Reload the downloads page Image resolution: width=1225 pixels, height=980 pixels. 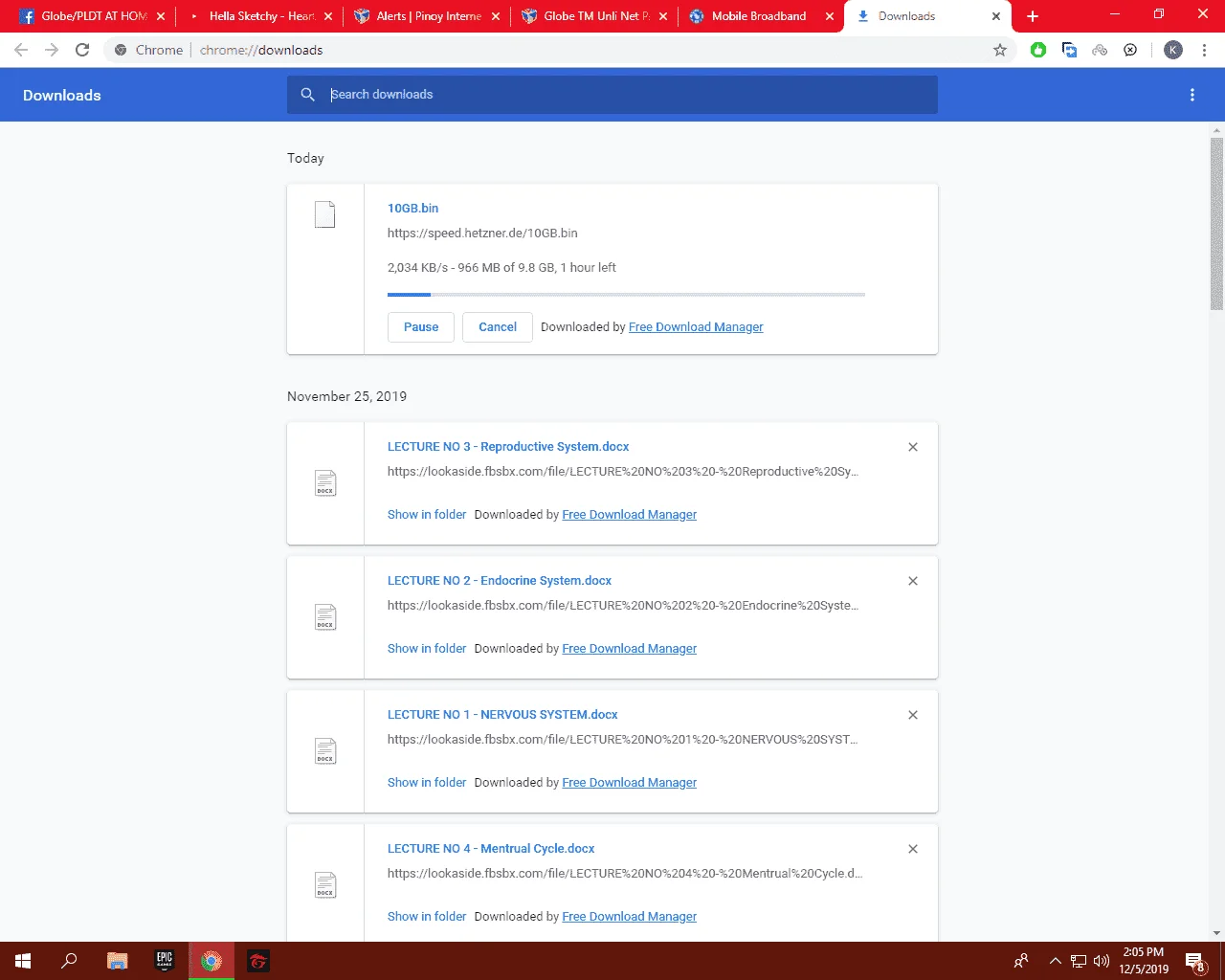[x=82, y=50]
